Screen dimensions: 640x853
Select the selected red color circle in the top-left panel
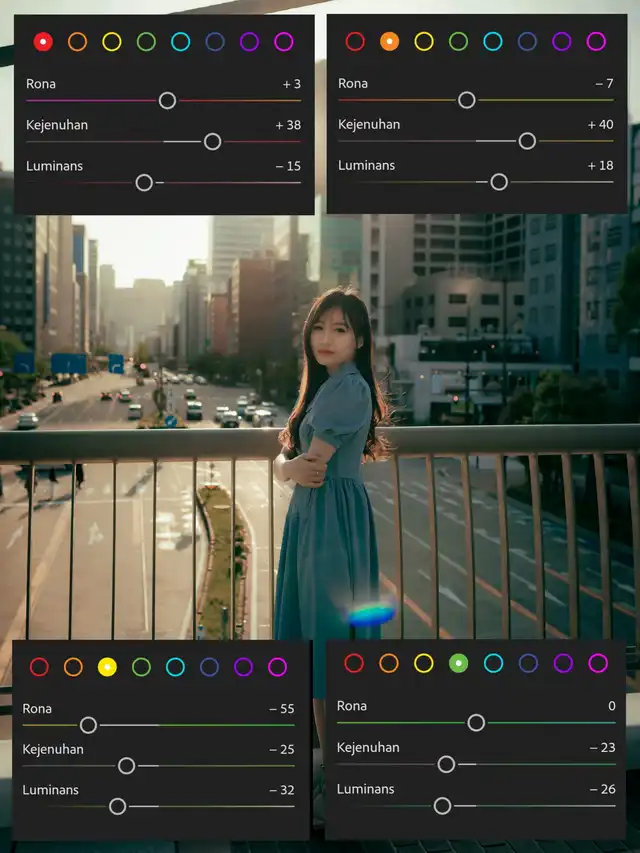click(x=43, y=41)
